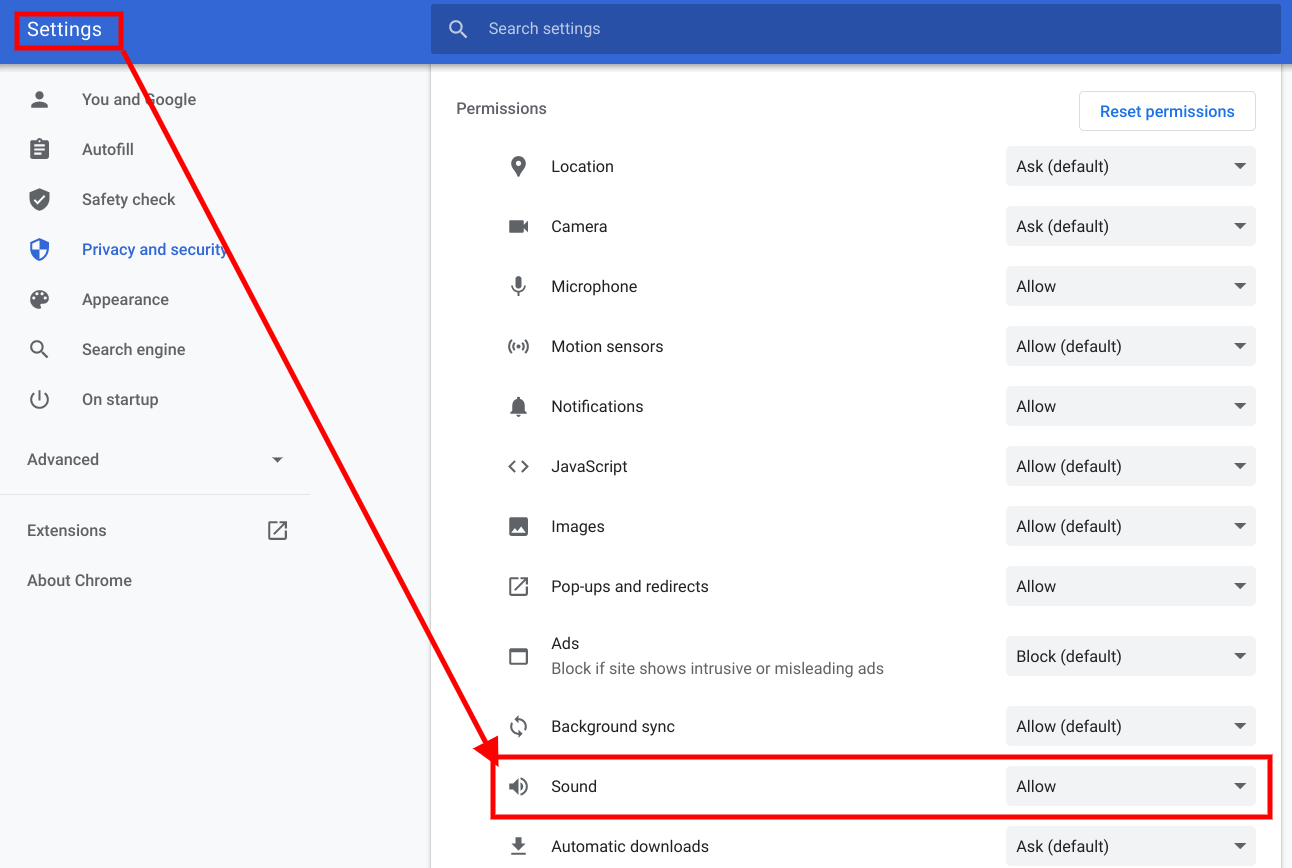Screen dimensions: 1292x868
Task: Click the Automatic downloads label
Action: 630,846
